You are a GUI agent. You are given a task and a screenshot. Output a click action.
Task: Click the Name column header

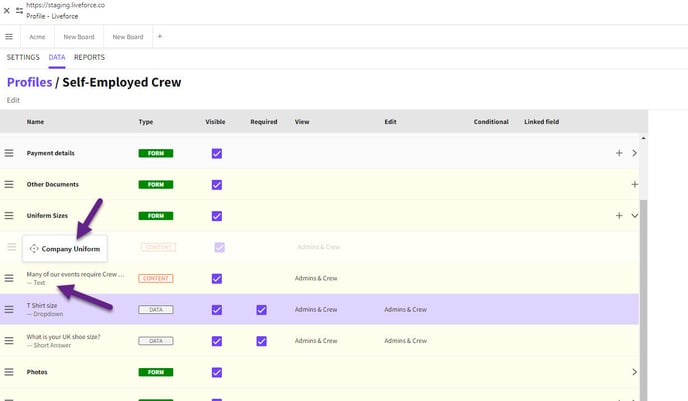pos(35,122)
